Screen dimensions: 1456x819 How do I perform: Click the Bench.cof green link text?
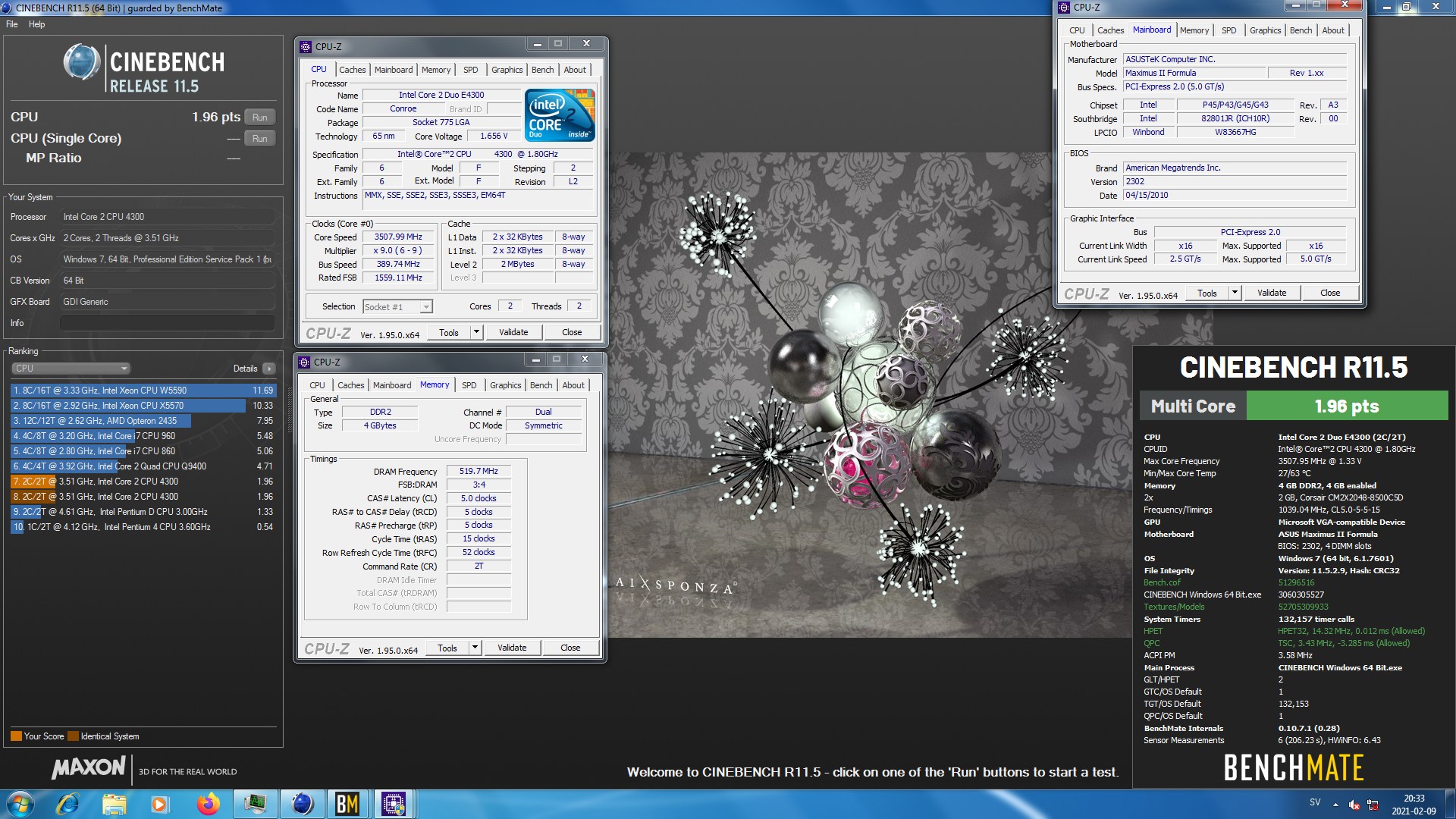tap(1162, 582)
